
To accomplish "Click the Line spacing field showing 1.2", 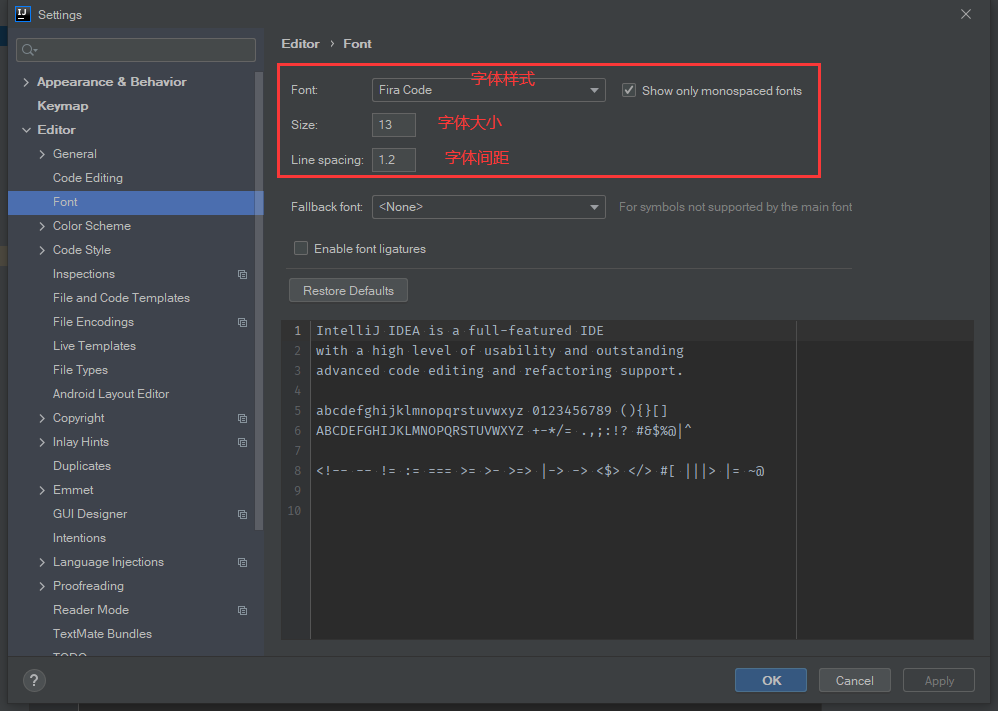I will pyautogui.click(x=393, y=160).
